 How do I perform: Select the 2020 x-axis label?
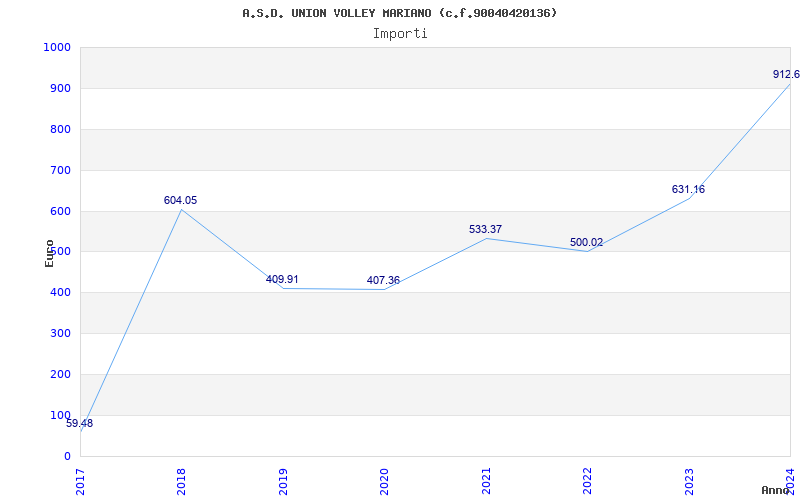point(384,478)
